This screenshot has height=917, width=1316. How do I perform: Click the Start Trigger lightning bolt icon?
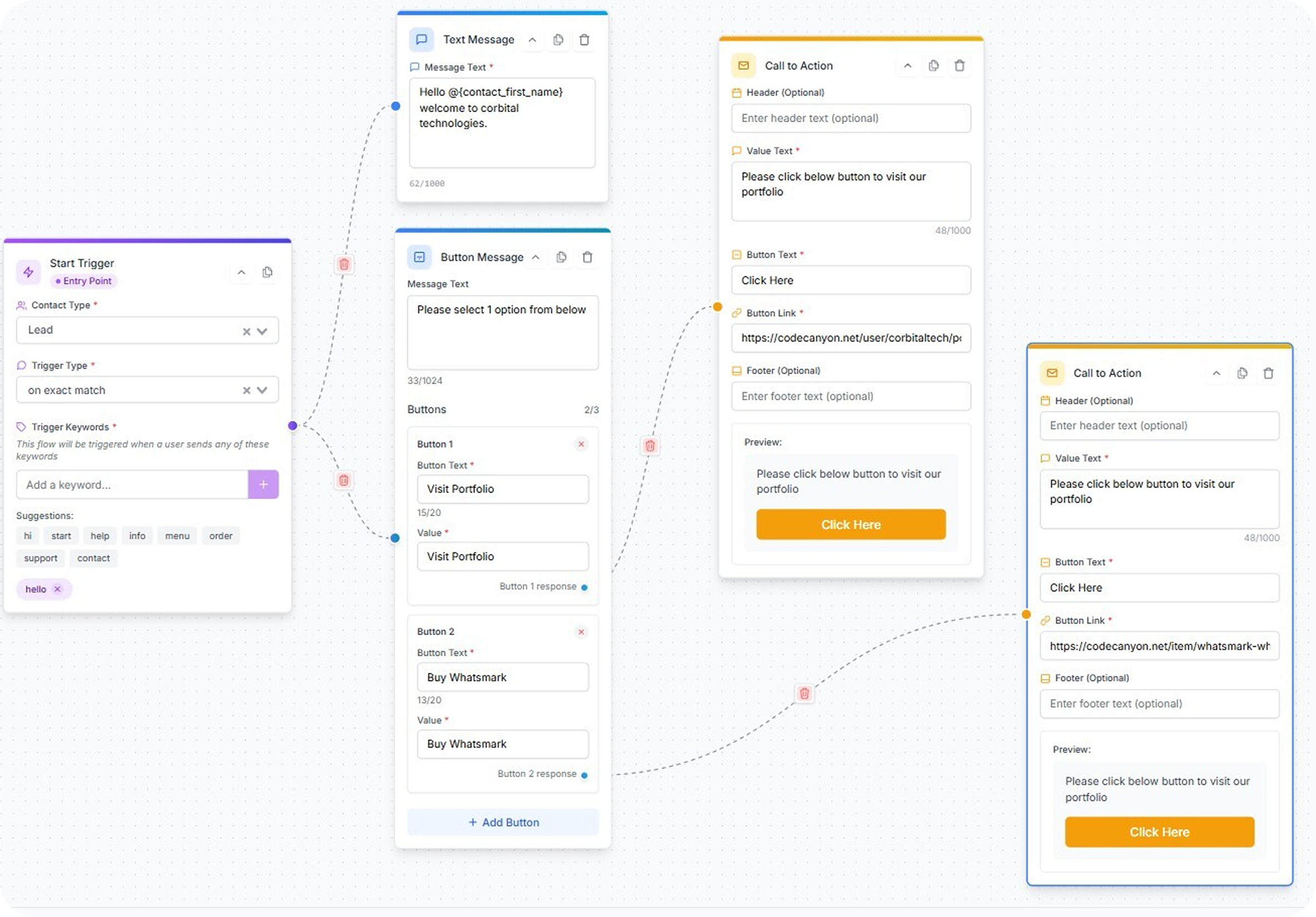click(28, 271)
